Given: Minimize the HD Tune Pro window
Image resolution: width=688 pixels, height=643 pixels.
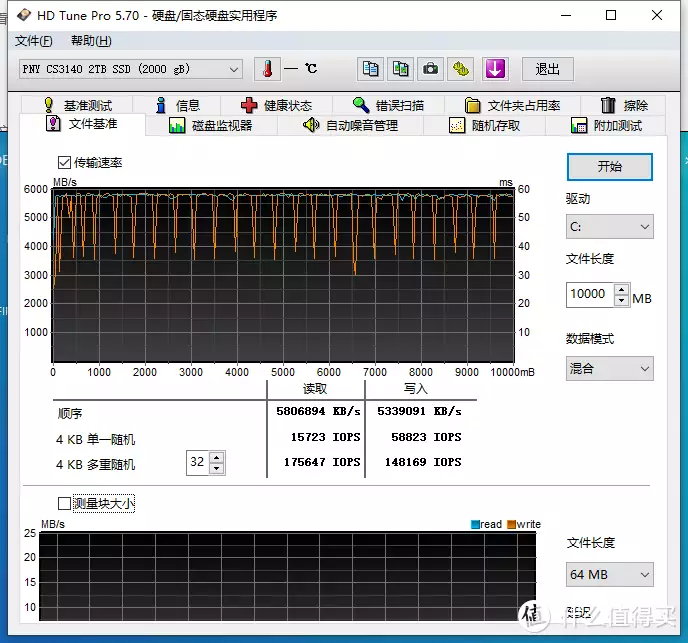Looking at the screenshot, I should [x=566, y=15].
